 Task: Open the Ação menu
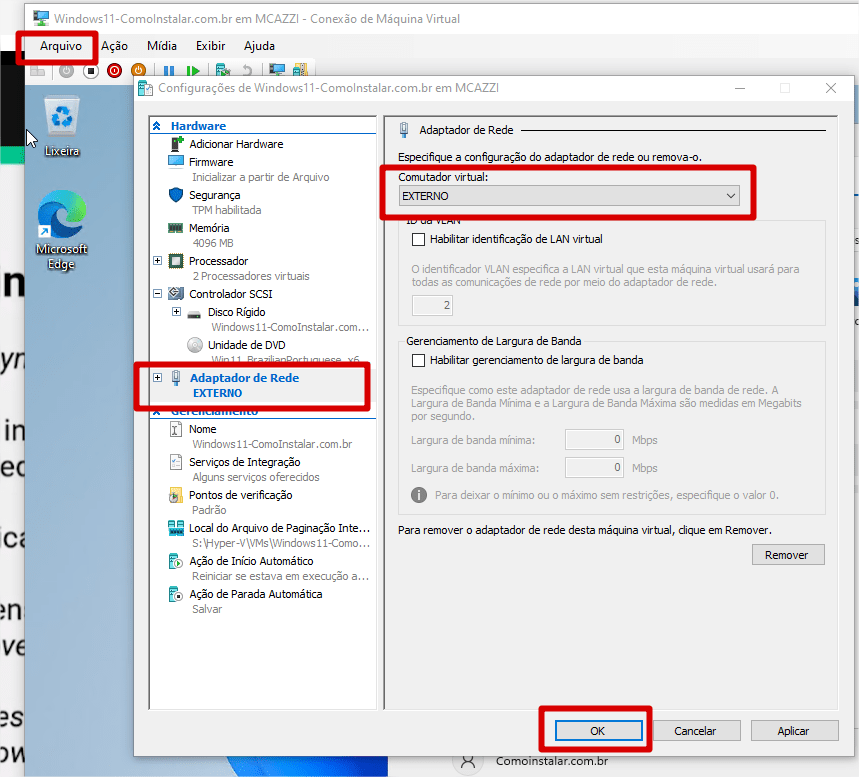114,46
